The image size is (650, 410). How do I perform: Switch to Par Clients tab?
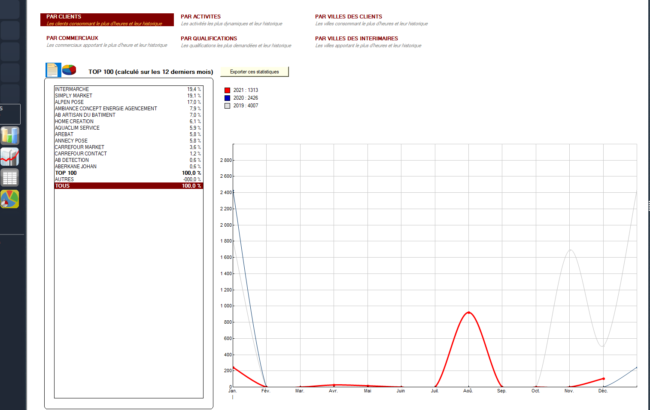click(66, 17)
